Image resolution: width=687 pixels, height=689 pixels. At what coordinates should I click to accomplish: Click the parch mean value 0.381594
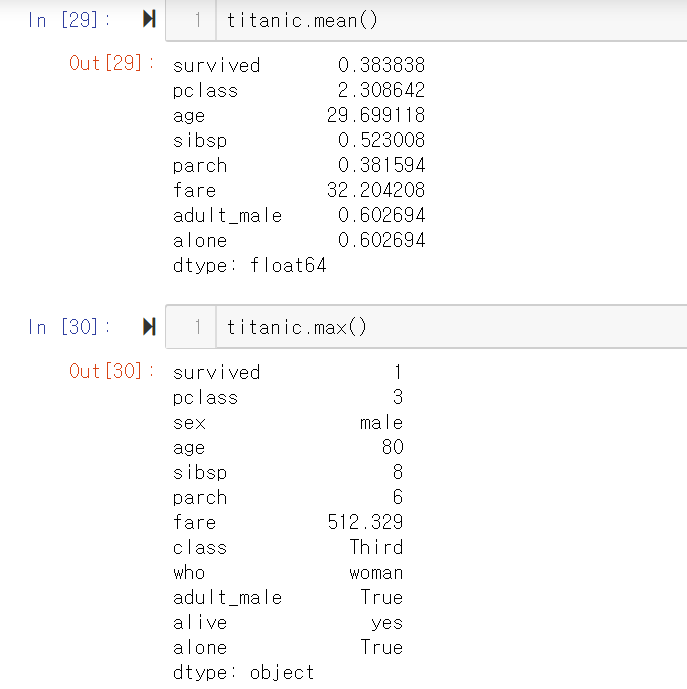[x=382, y=165]
